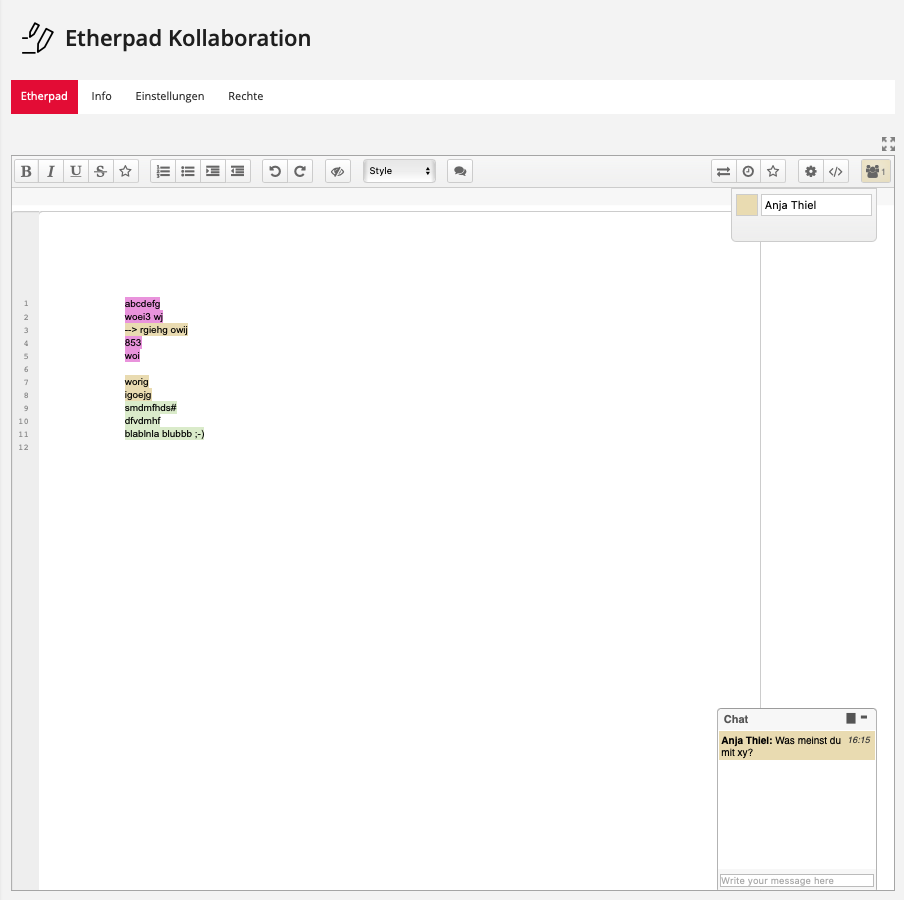This screenshot has width=904, height=900.
Task: Open the Rechte tab
Action: coord(246,96)
